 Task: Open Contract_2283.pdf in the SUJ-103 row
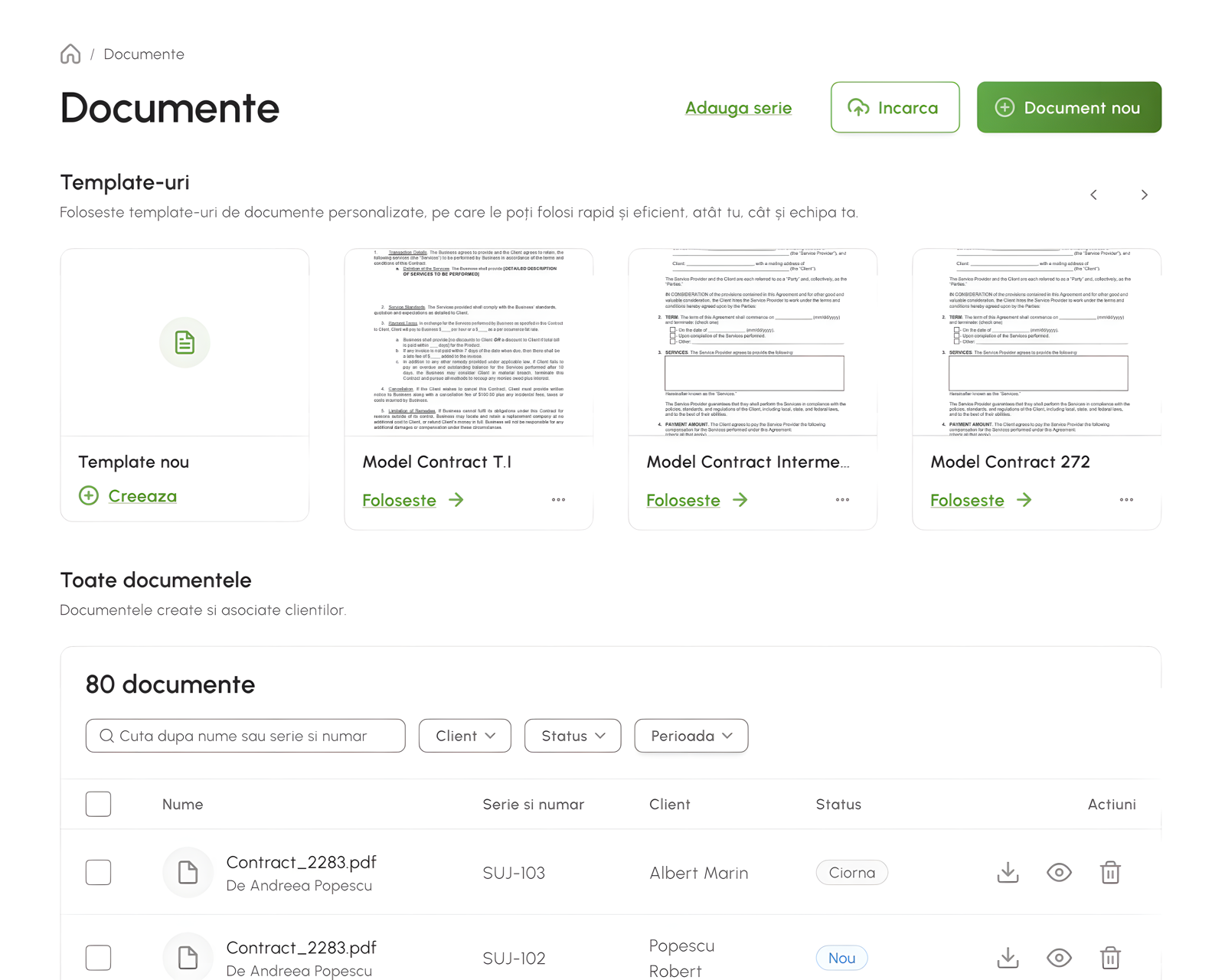(302, 862)
